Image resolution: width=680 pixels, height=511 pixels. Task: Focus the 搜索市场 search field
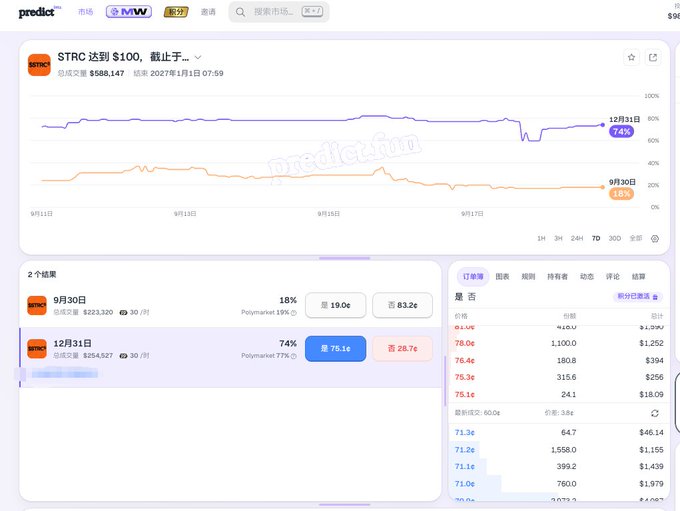coord(278,12)
